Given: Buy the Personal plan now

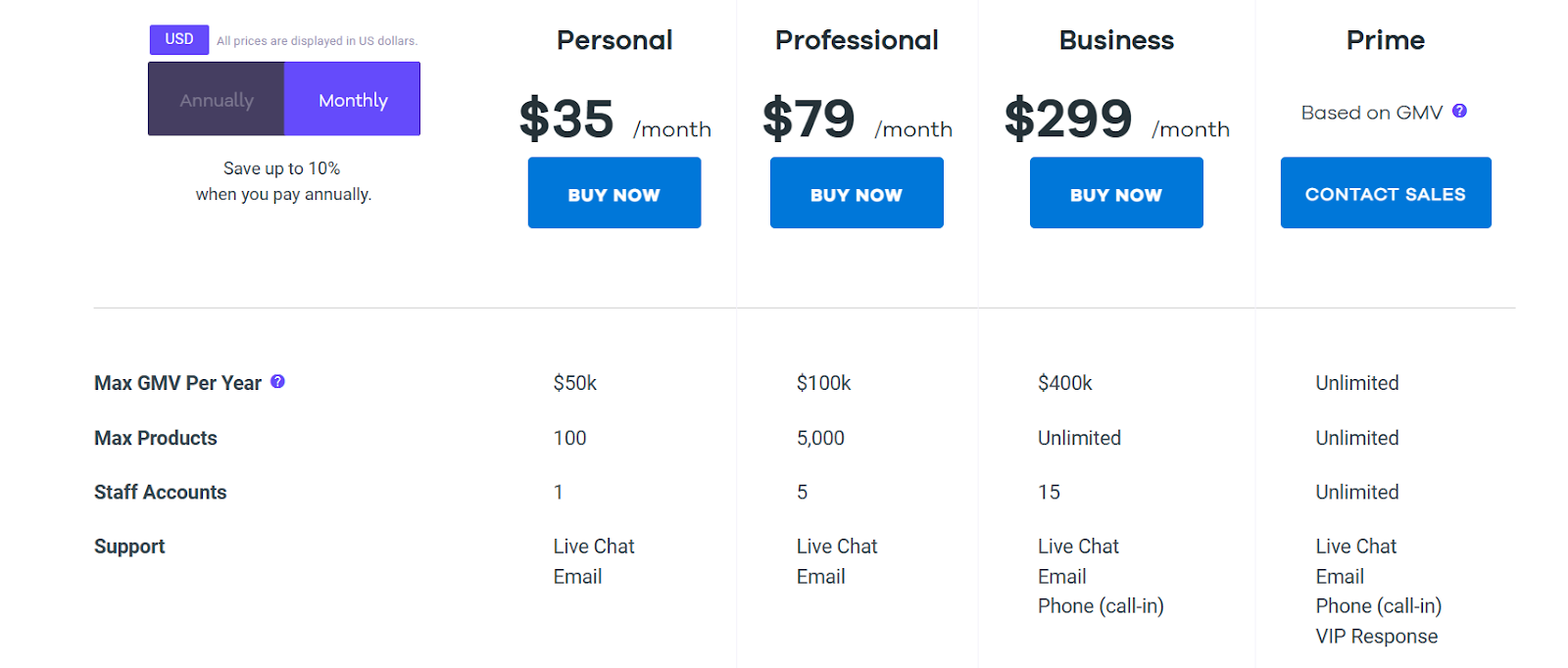Looking at the screenshot, I should pyautogui.click(x=614, y=193).
